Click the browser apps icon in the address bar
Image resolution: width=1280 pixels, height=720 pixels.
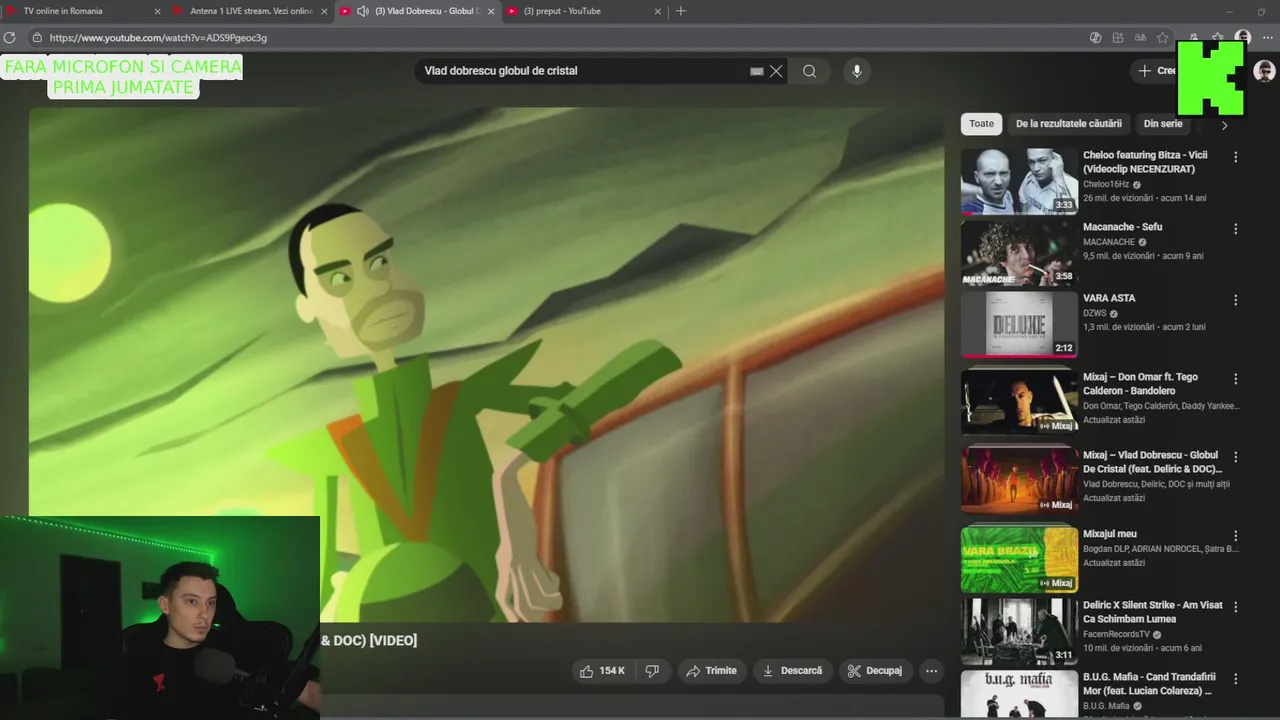[1118, 38]
